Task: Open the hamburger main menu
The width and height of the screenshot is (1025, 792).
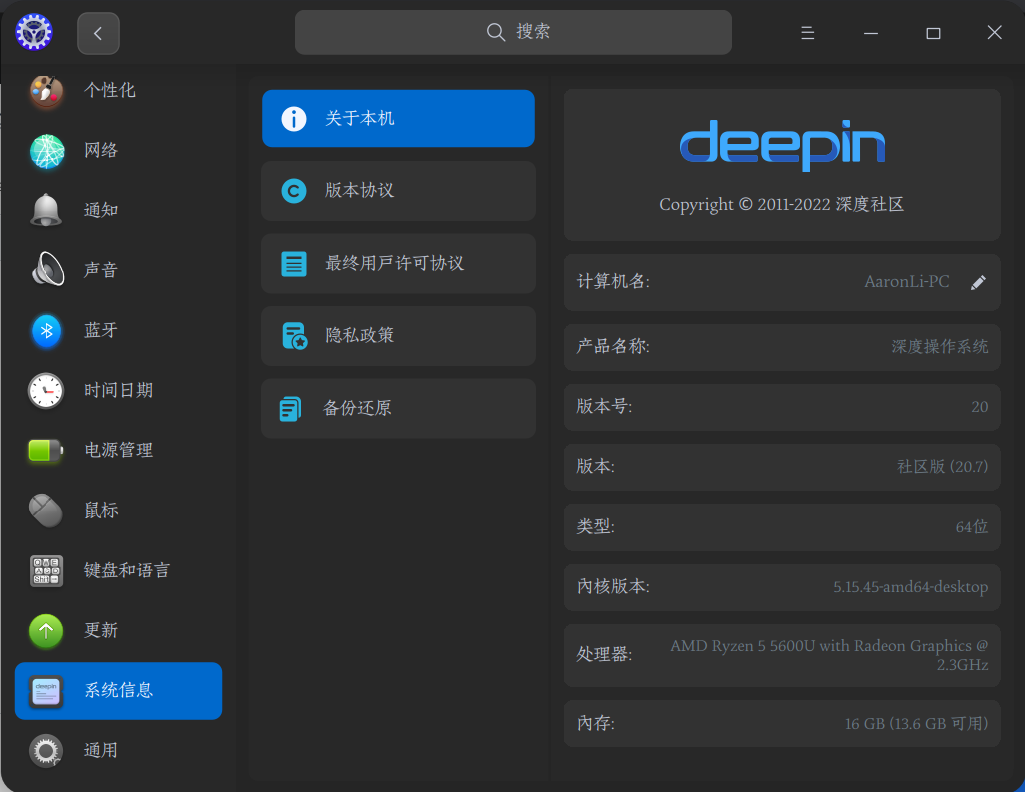Action: point(807,33)
